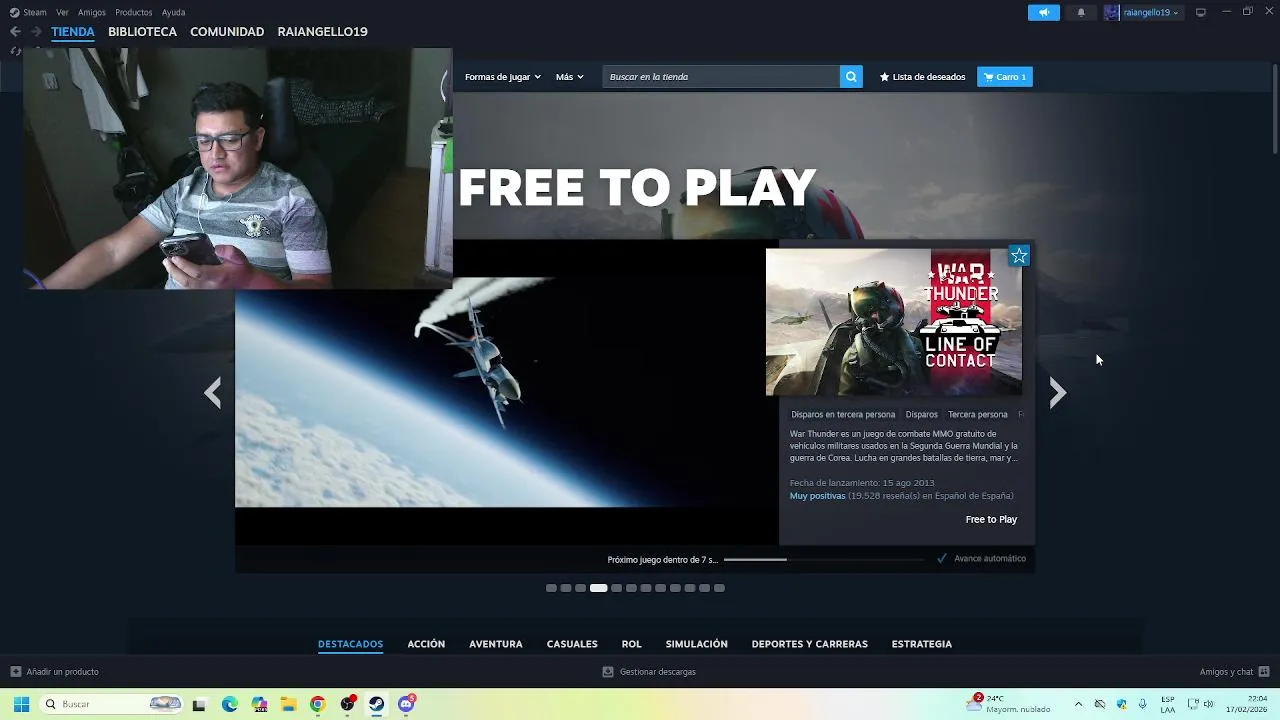Open the notifications bell

pos(1081,12)
